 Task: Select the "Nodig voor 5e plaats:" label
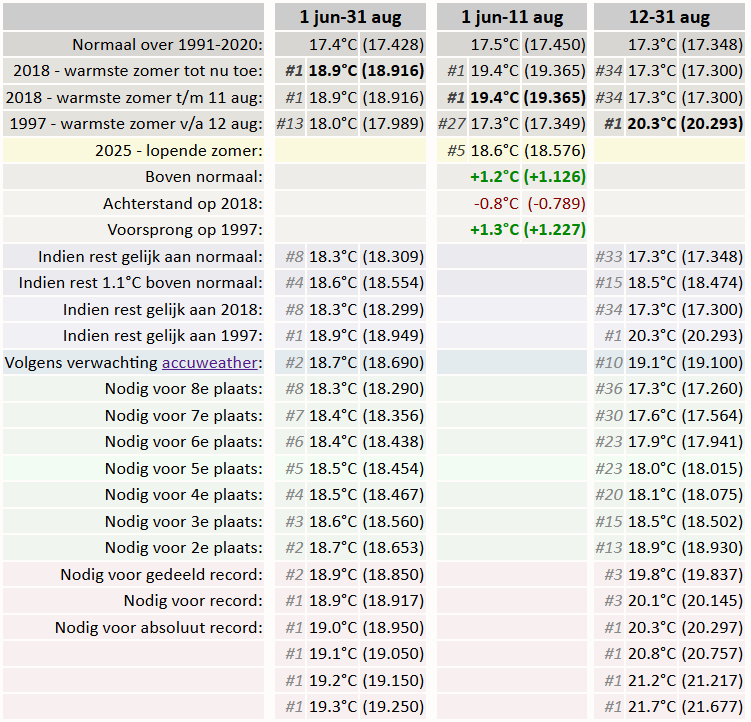pos(184,468)
